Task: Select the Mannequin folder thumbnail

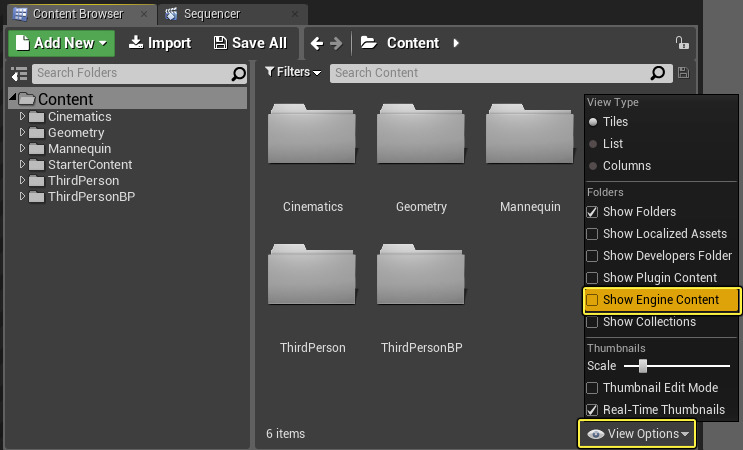Action: (x=528, y=150)
